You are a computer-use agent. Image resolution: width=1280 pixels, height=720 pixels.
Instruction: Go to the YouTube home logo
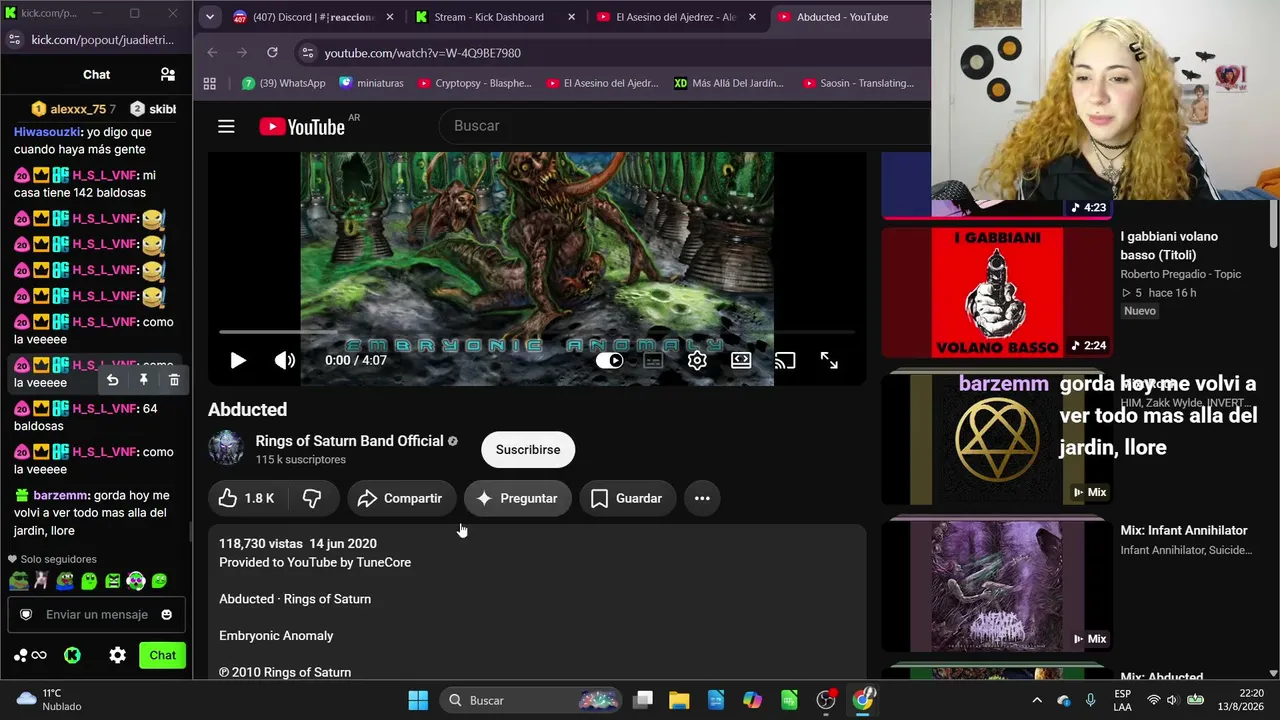(302, 126)
